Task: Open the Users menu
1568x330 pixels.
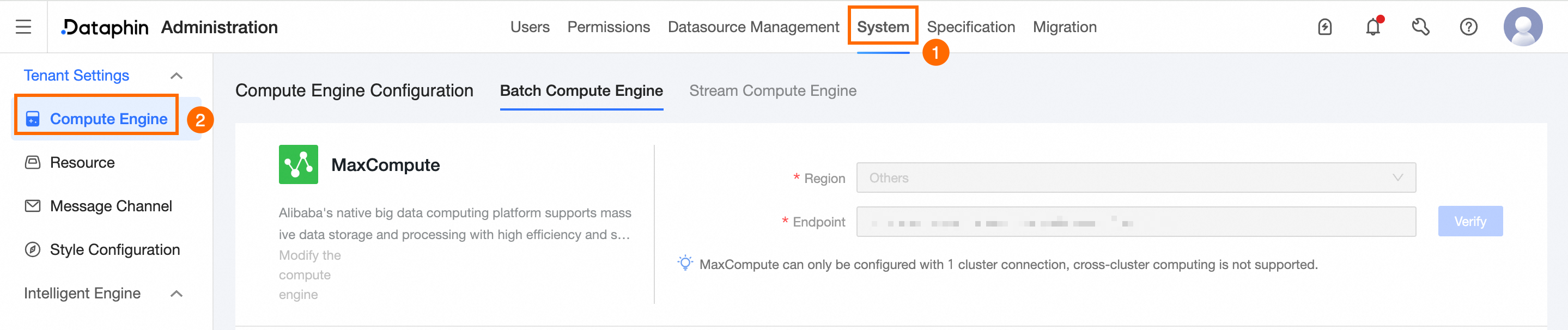Action: pyautogui.click(x=530, y=27)
